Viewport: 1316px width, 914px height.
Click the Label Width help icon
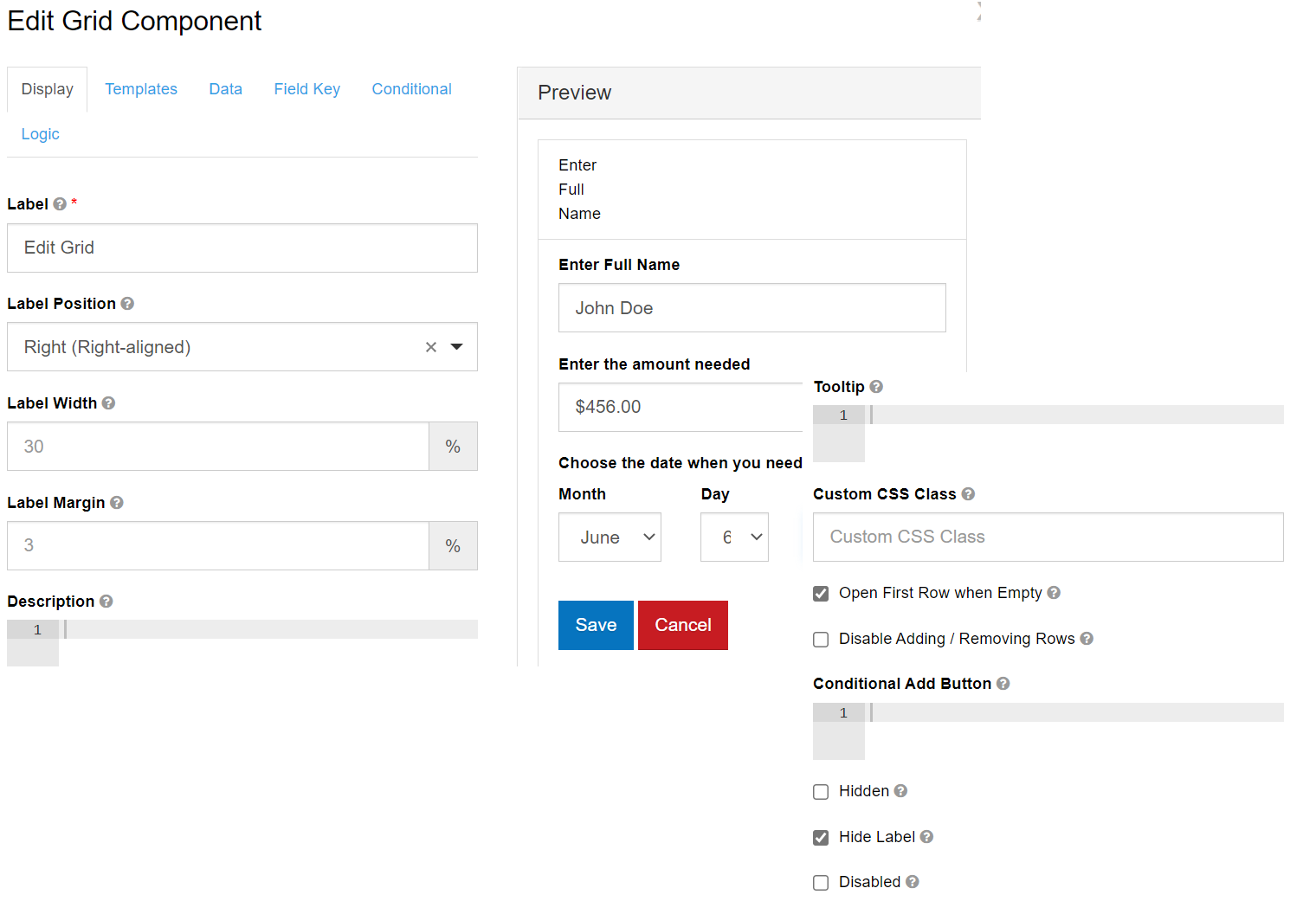(108, 403)
